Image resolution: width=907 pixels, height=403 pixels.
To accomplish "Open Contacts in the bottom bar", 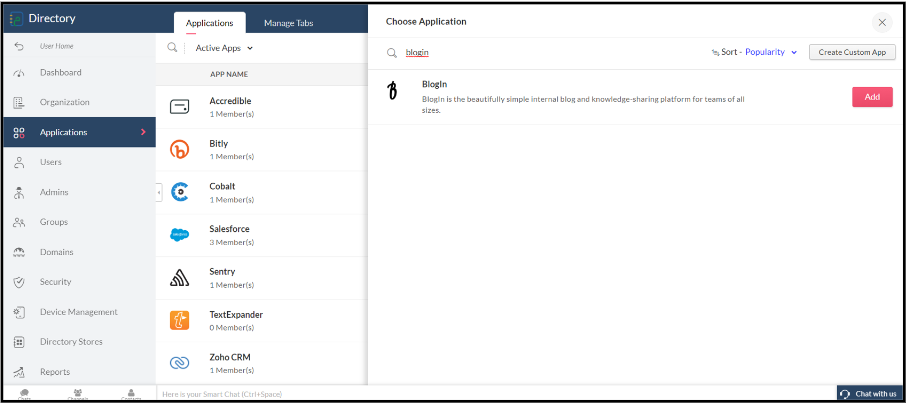I will (131, 395).
